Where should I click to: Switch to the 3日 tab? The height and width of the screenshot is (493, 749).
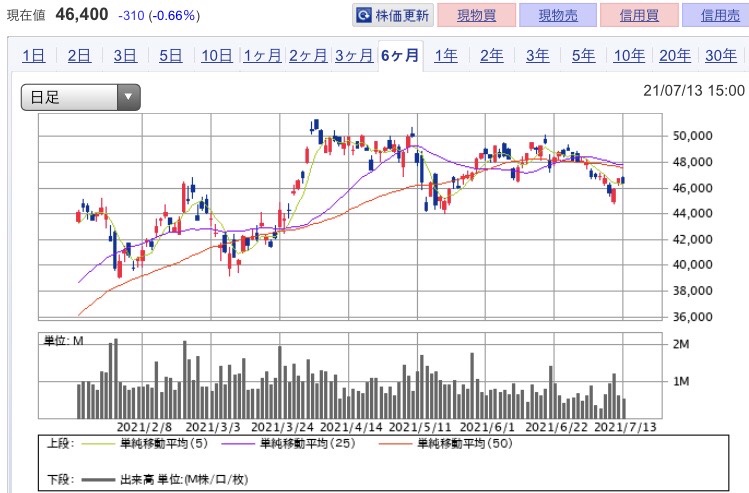[x=125, y=56]
